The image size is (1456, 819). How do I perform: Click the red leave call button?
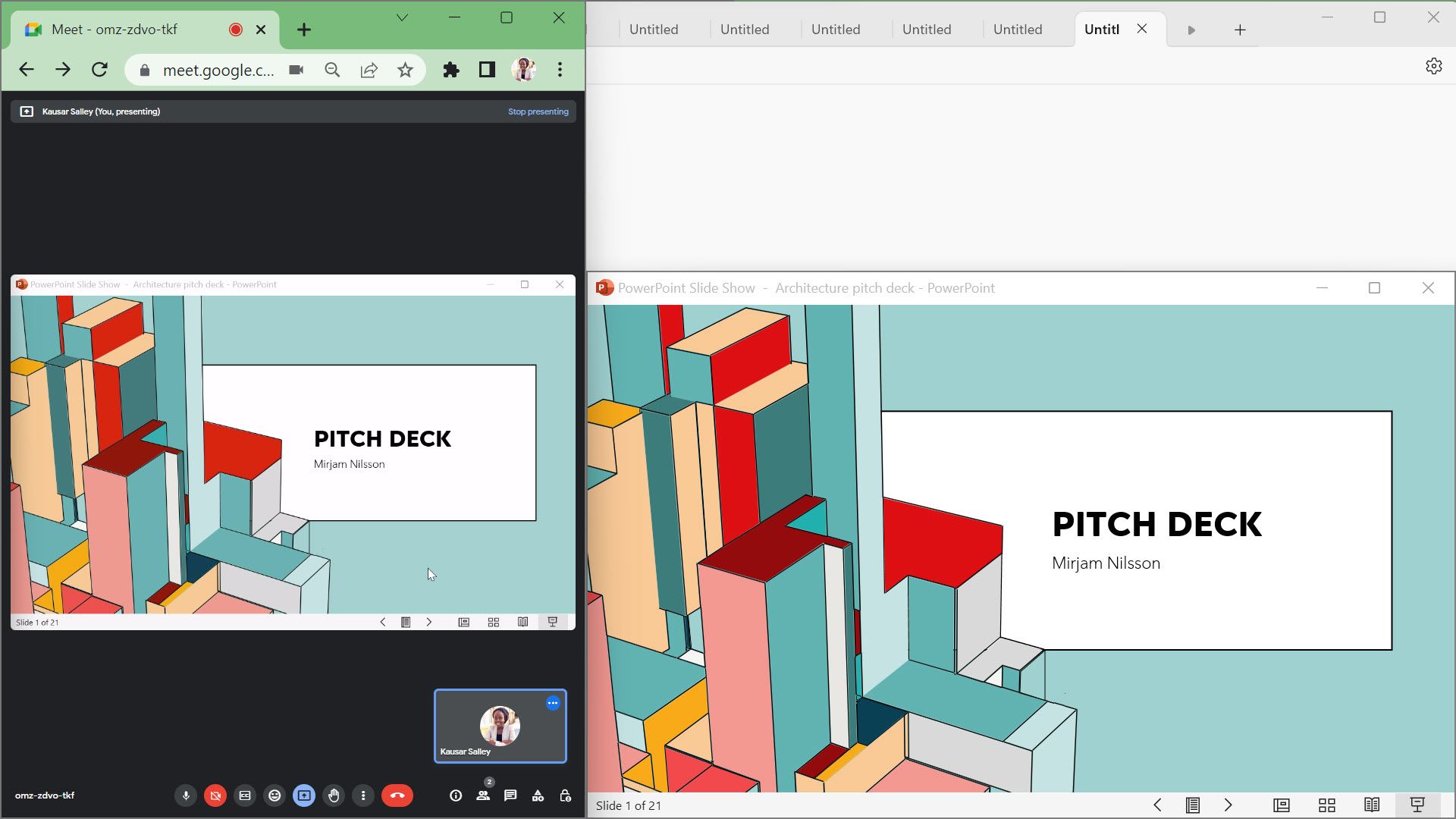click(397, 795)
